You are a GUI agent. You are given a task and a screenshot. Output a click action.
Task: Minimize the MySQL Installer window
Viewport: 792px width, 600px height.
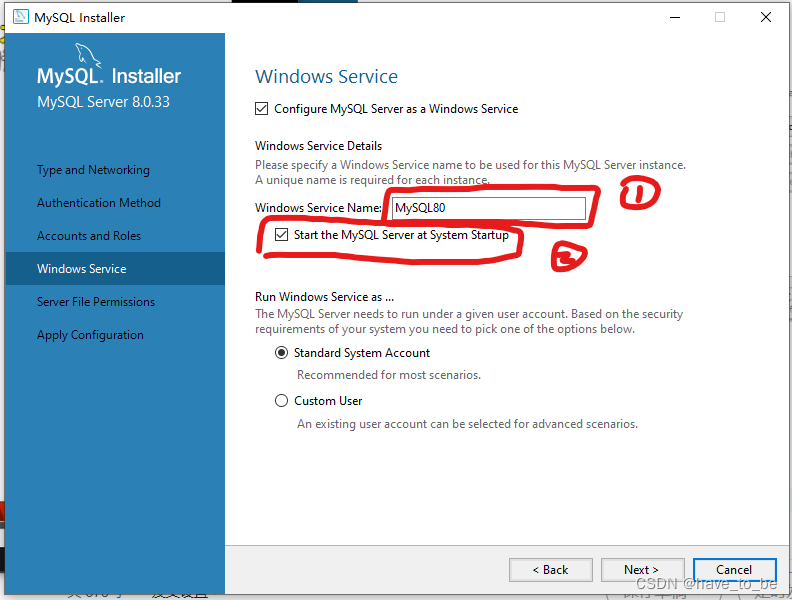pyautogui.click(x=675, y=17)
